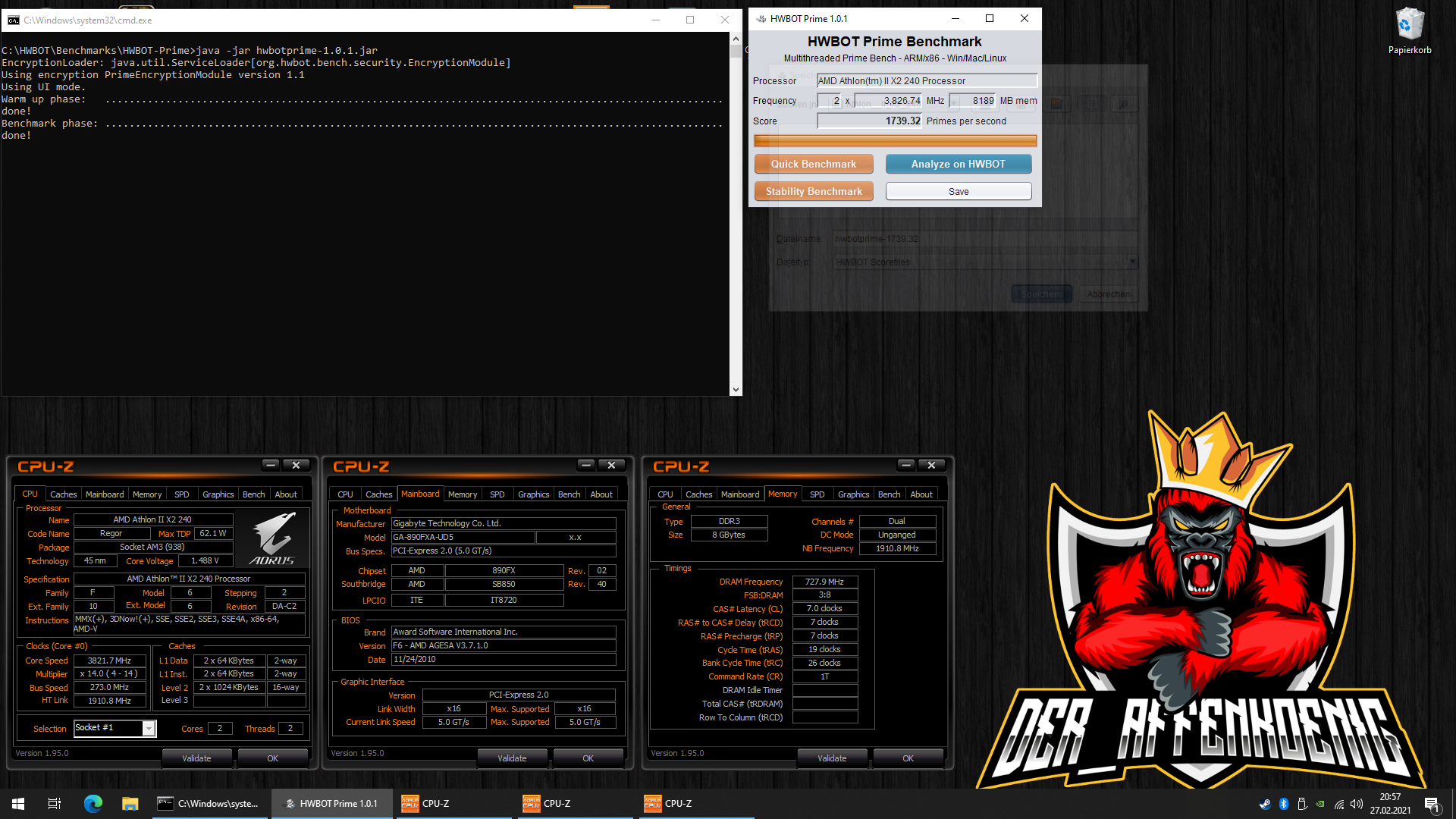Click the orange HWBOT Prime progress bar
1456x819 pixels.
[x=895, y=140]
